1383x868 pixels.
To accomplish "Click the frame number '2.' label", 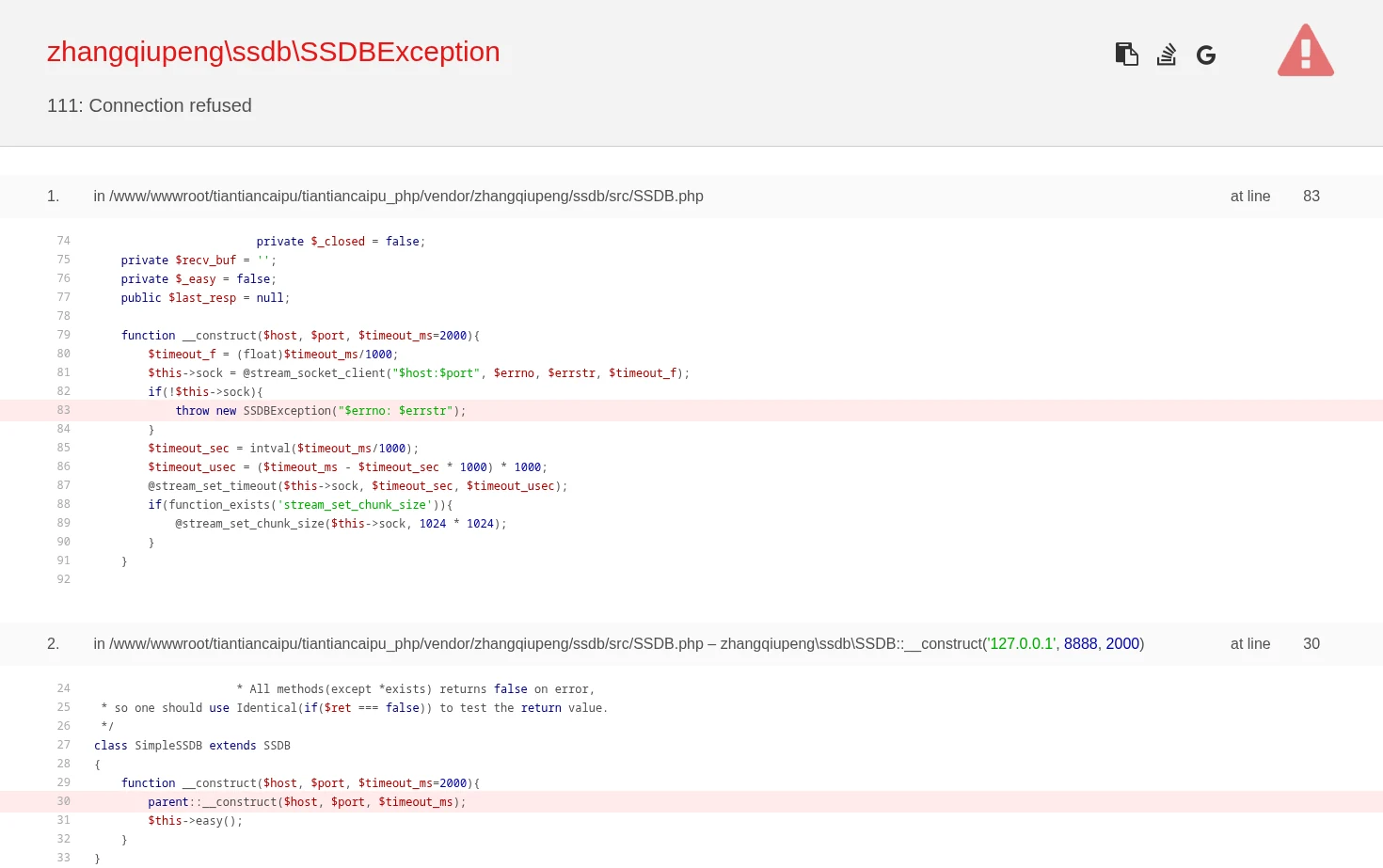I will (x=54, y=644).
